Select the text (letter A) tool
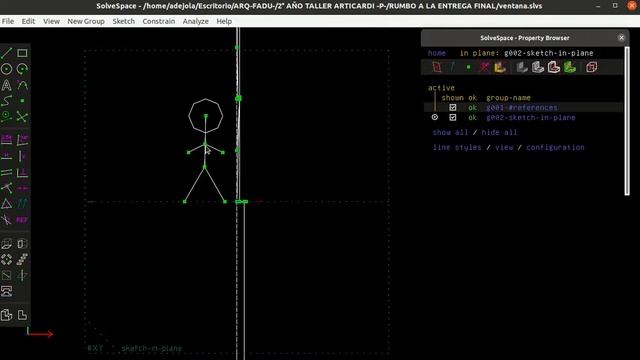Image resolution: width=640 pixels, height=360 pixels. (7, 85)
